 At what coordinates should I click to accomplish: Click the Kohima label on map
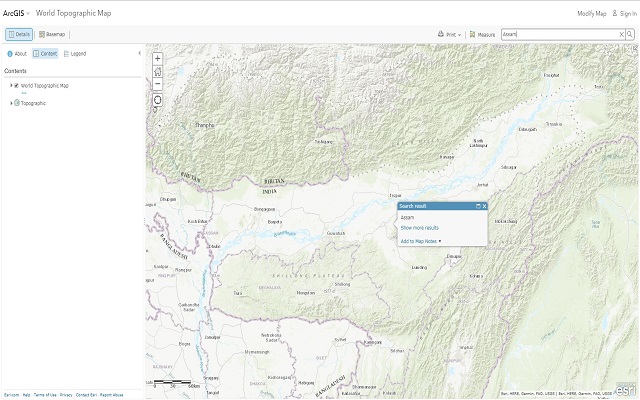coord(476,276)
